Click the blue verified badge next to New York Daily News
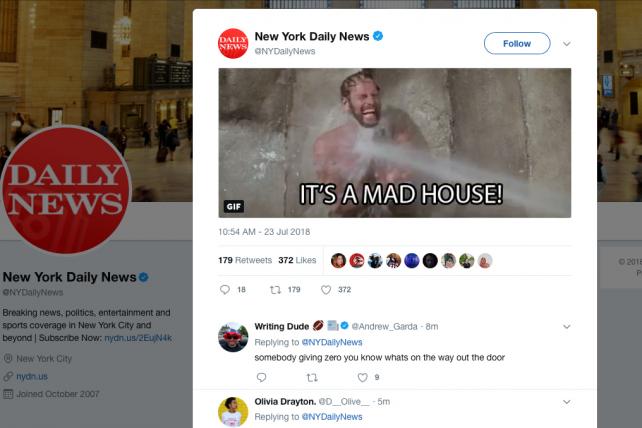The width and height of the screenshot is (642, 428). click(378, 36)
